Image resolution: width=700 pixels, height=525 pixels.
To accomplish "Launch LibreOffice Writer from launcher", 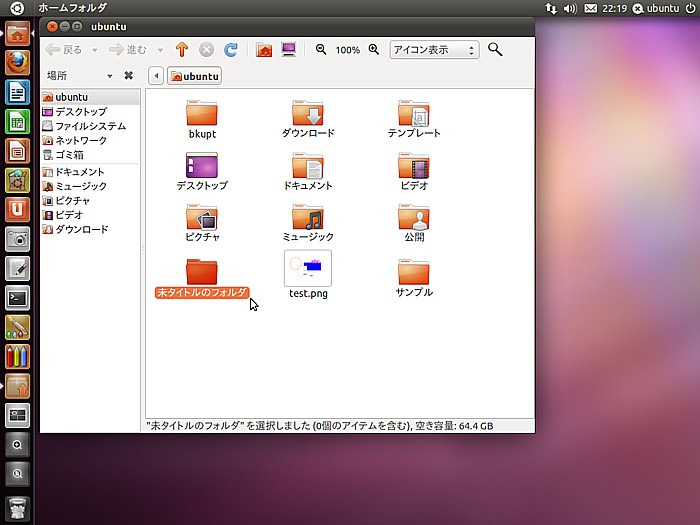I will (x=17, y=92).
